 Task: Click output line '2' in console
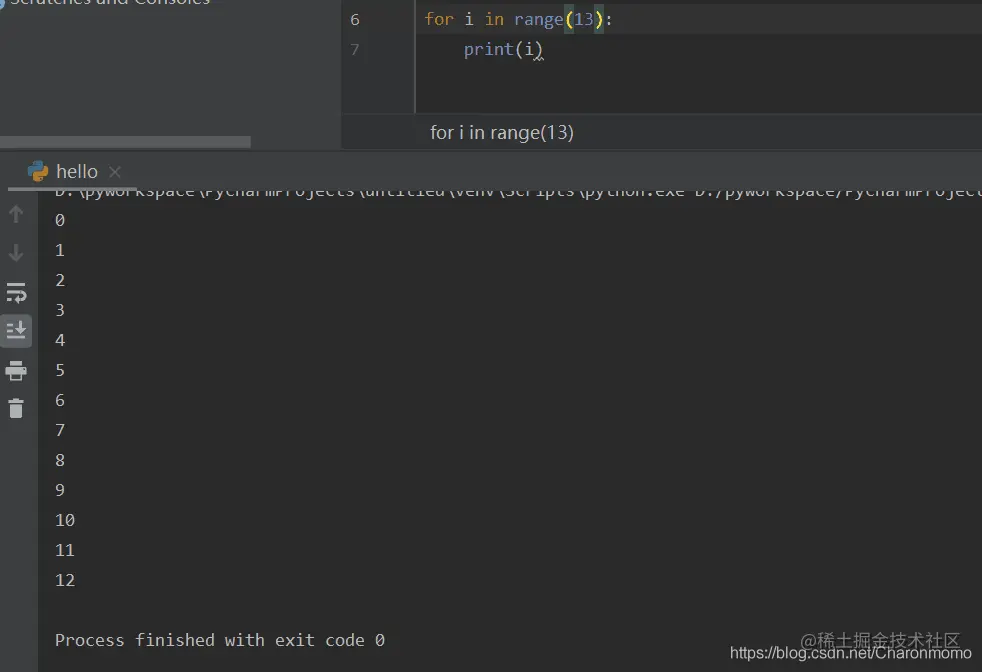(60, 281)
